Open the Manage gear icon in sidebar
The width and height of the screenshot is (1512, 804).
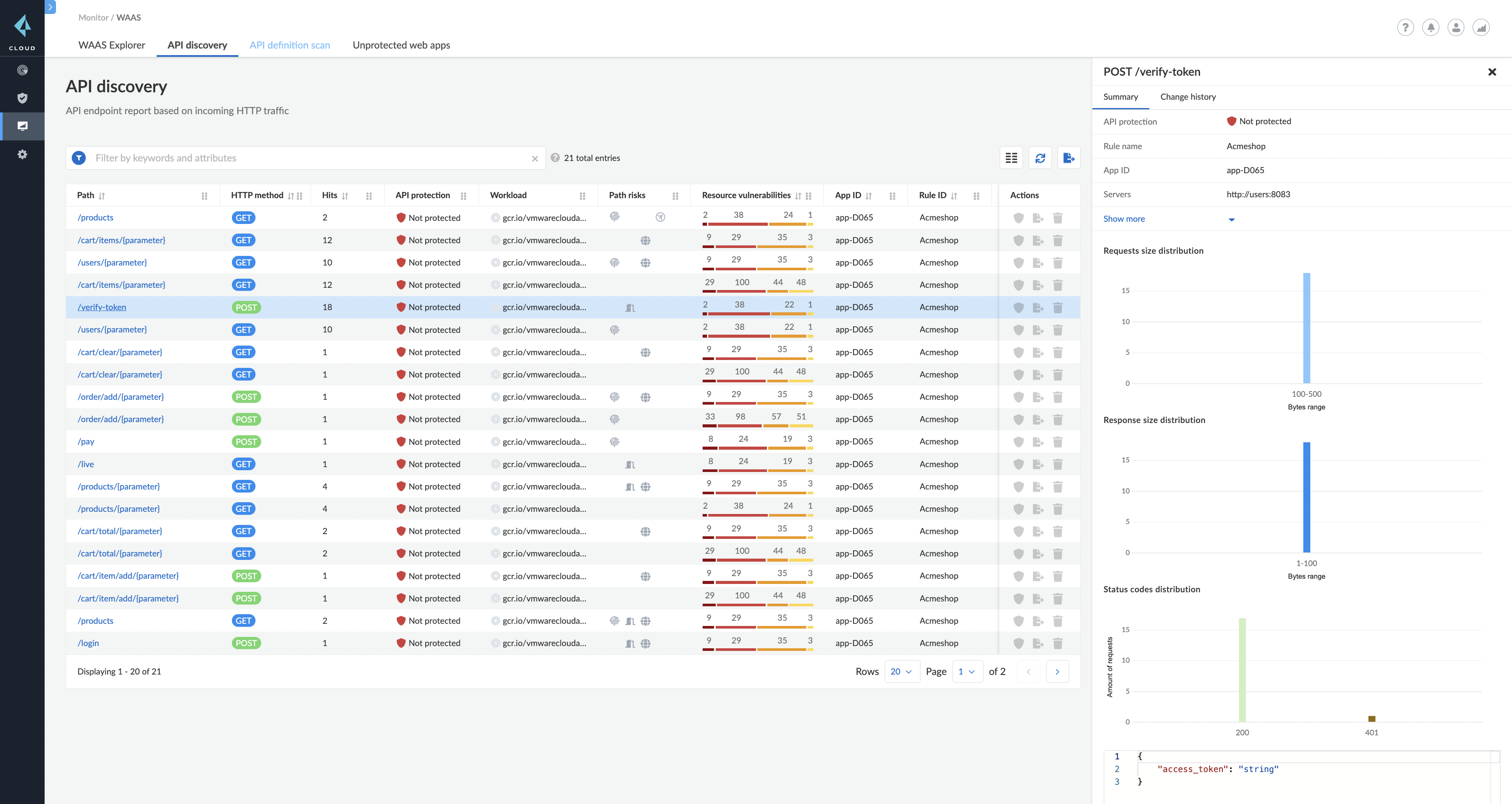(x=22, y=154)
